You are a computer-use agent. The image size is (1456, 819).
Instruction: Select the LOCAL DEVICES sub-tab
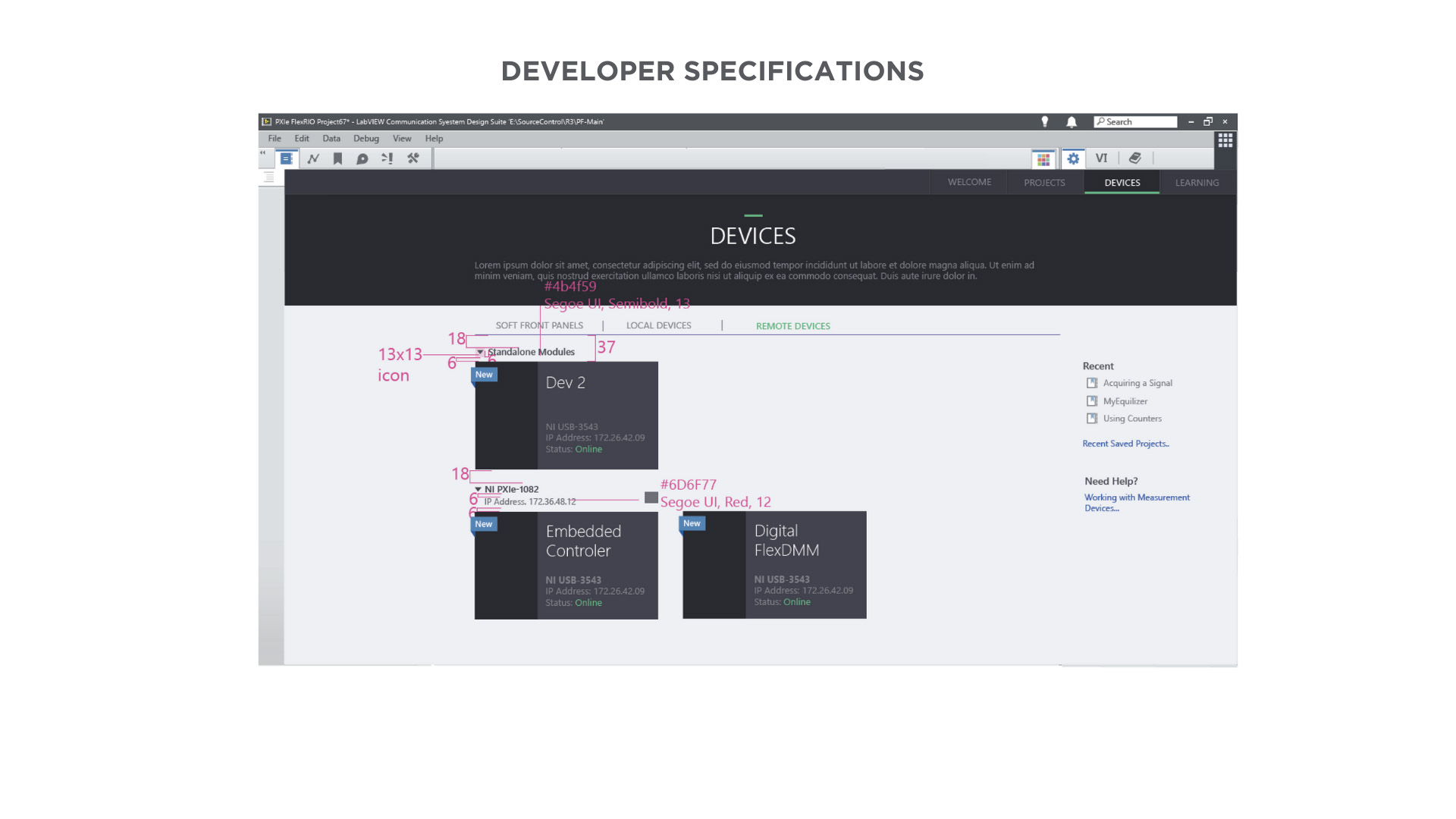pos(659,325)
